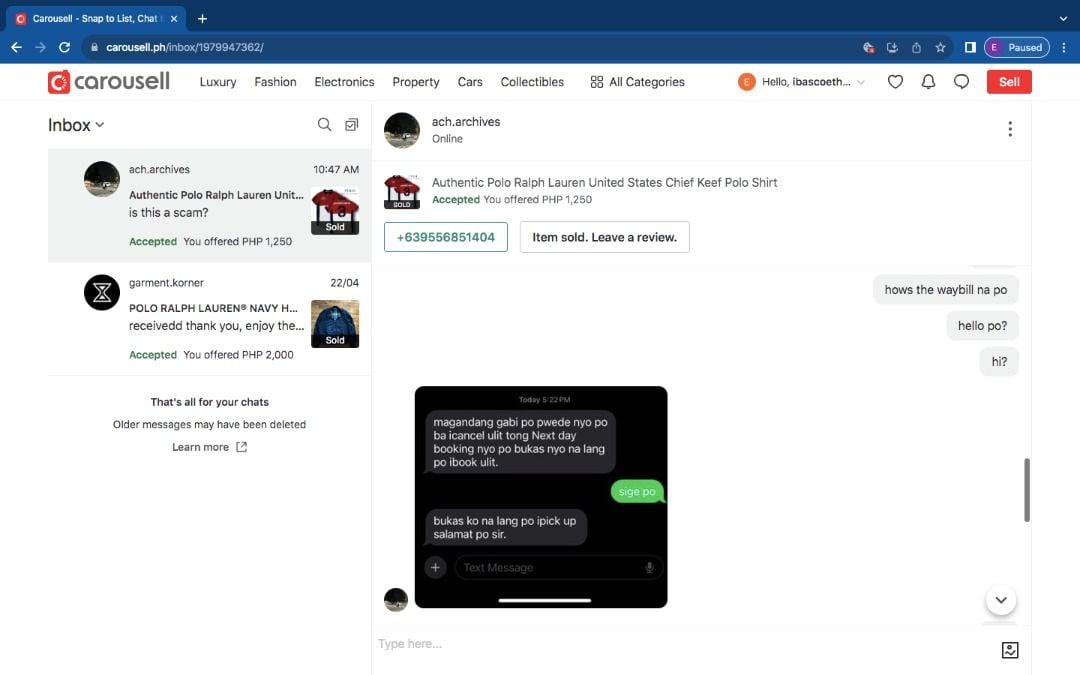The height and width of the screenshot is (675, 1080).
Task: Open the Property category
Action: 416,82
